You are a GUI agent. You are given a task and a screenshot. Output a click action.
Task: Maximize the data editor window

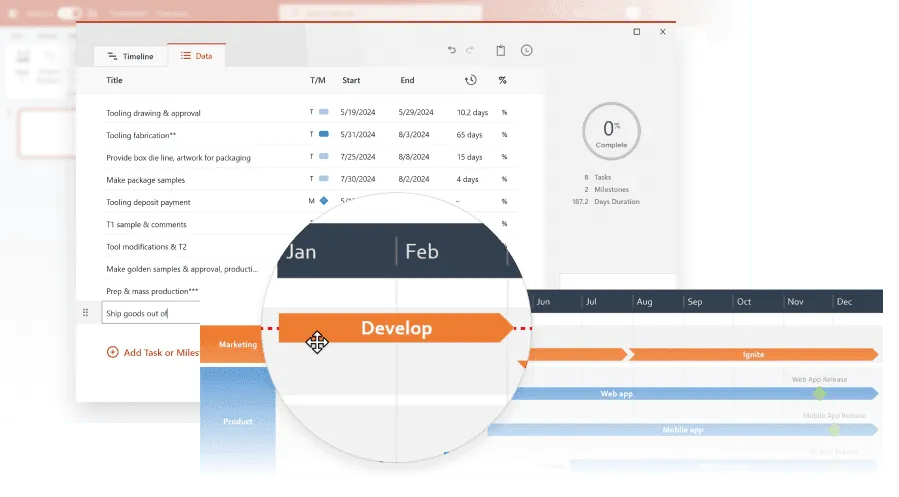click(x=637, y=32)
